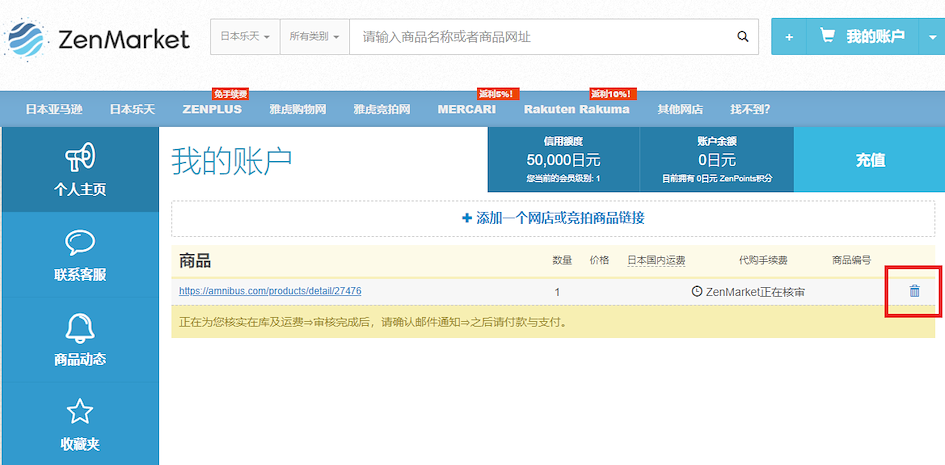This screenshot has height=465, width=945.
Task: Click the 我的账户 button
Action: pyautogui.click(x=862, y=37)
